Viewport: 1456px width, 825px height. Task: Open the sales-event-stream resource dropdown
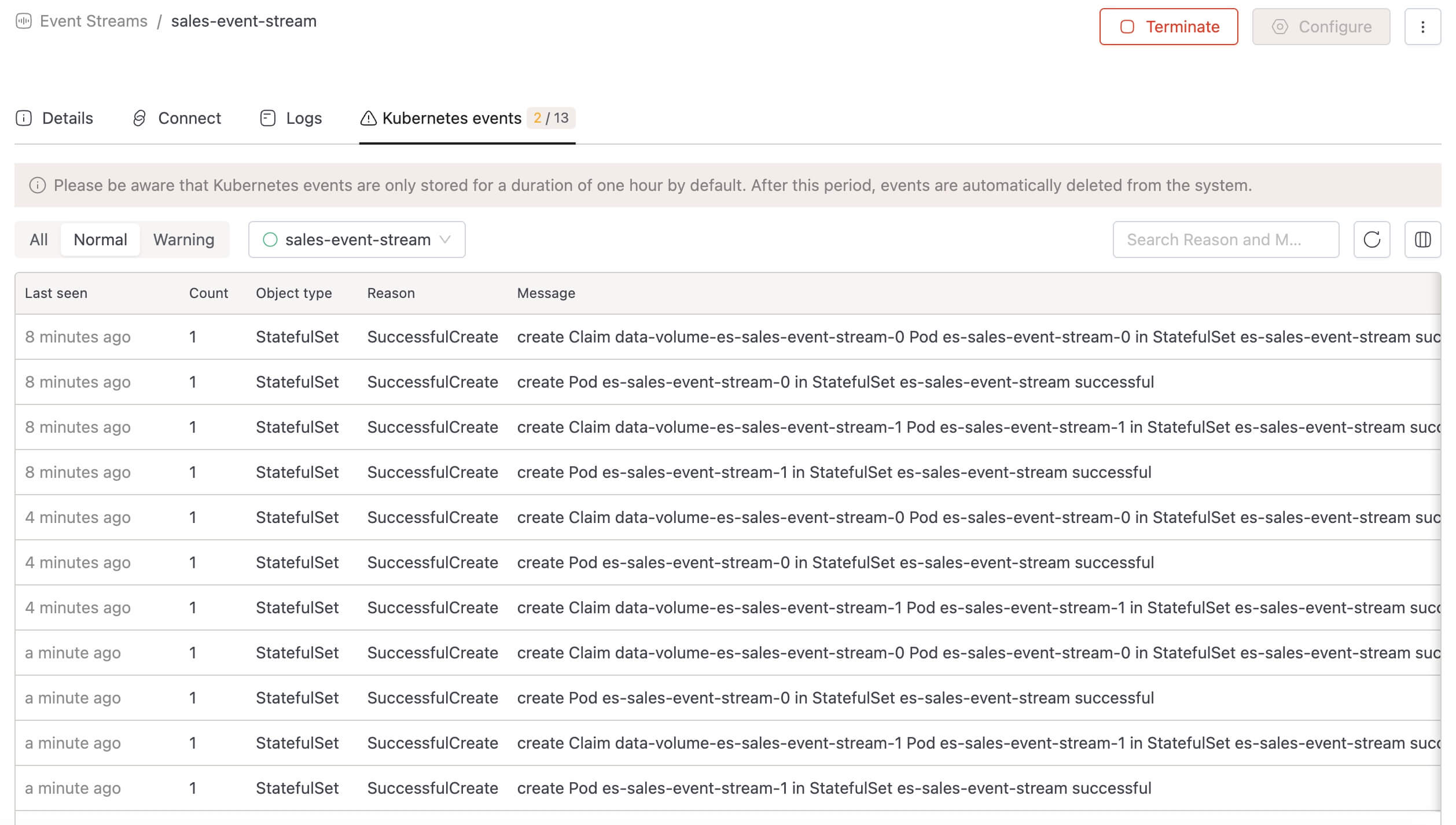355,240
